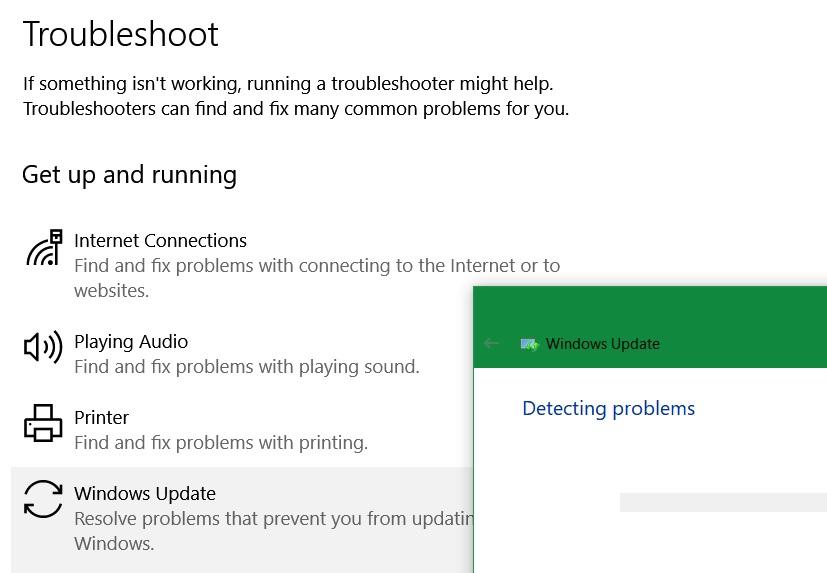This screenshot has height=573, width=827.
Task: Click 'Resolve problems that prevent you' description
Action: 272,518
